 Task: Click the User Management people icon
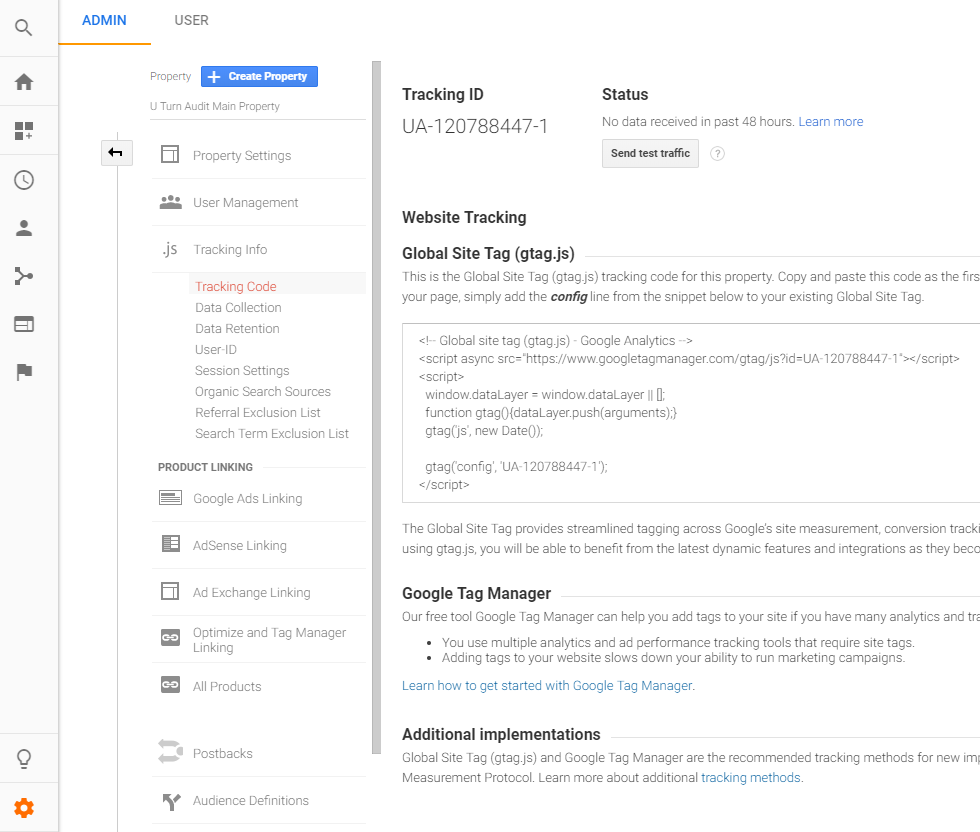click(171, 202)
